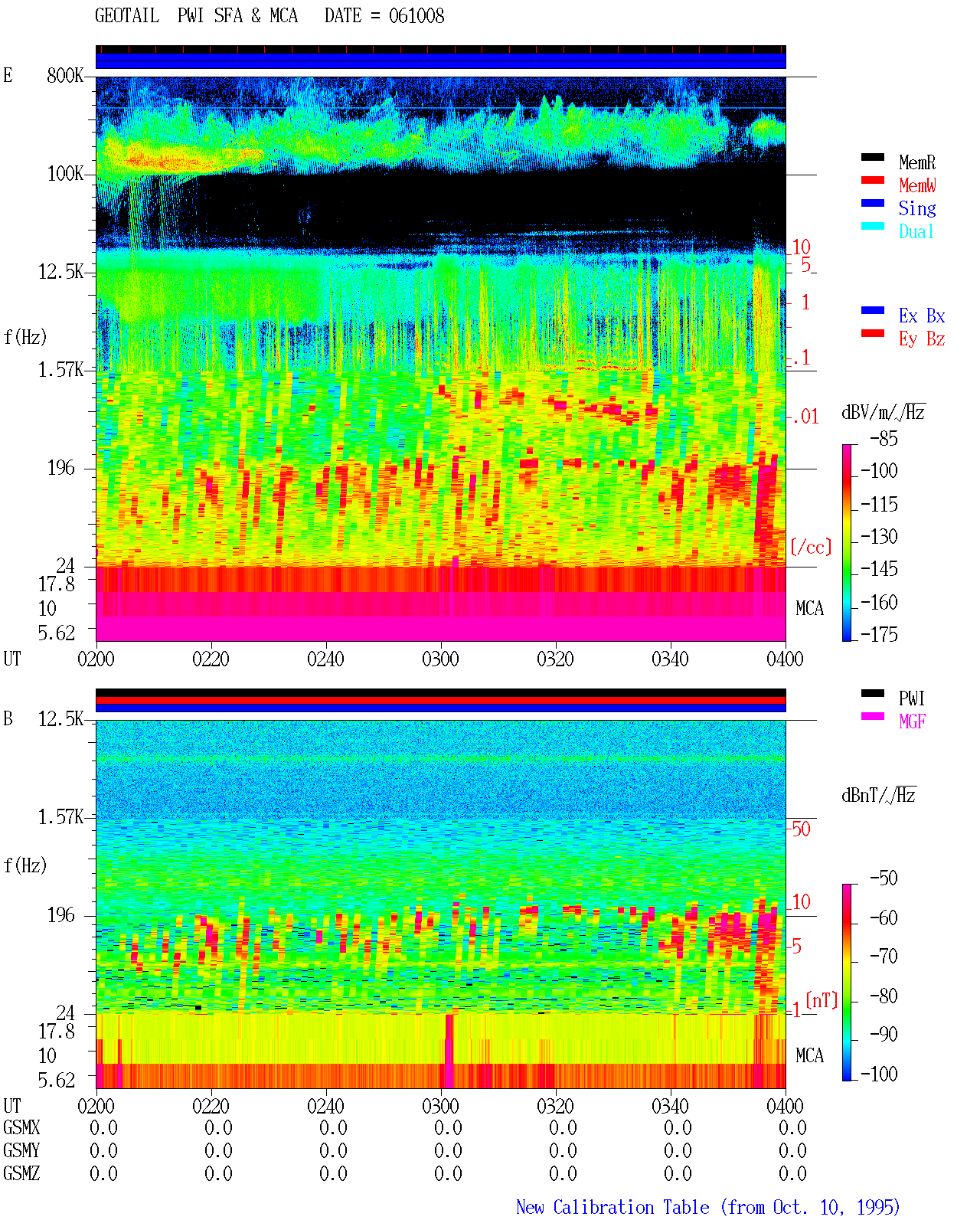Click the red [/cc] density axis label
Image resolution: width=980 pixels, height=1220 pixels.
(811, 547)
